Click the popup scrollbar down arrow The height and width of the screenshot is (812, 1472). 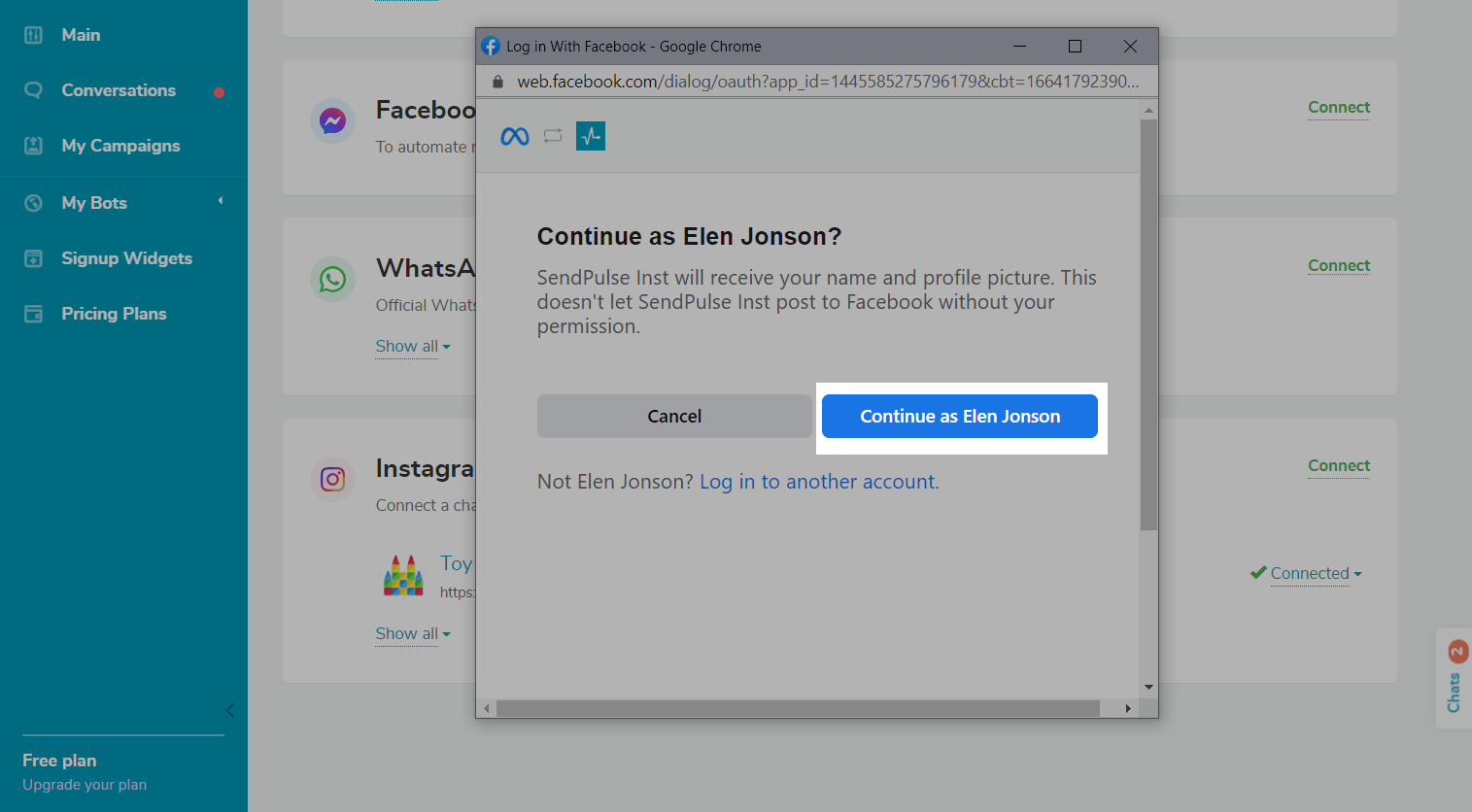tap(1148, 688)
